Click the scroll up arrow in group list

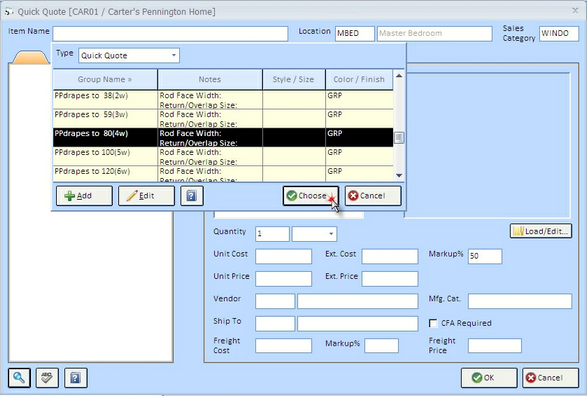click(x=399, y=76)
